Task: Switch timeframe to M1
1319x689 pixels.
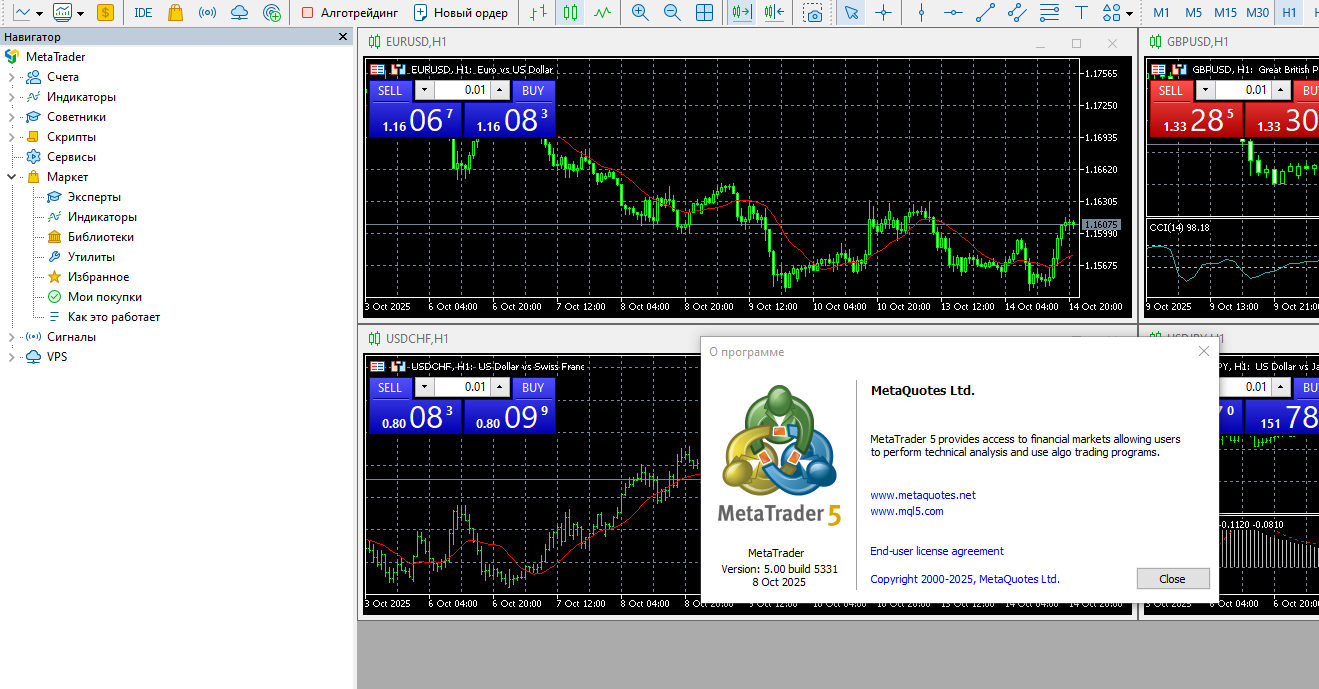Action: point(1161,13)
